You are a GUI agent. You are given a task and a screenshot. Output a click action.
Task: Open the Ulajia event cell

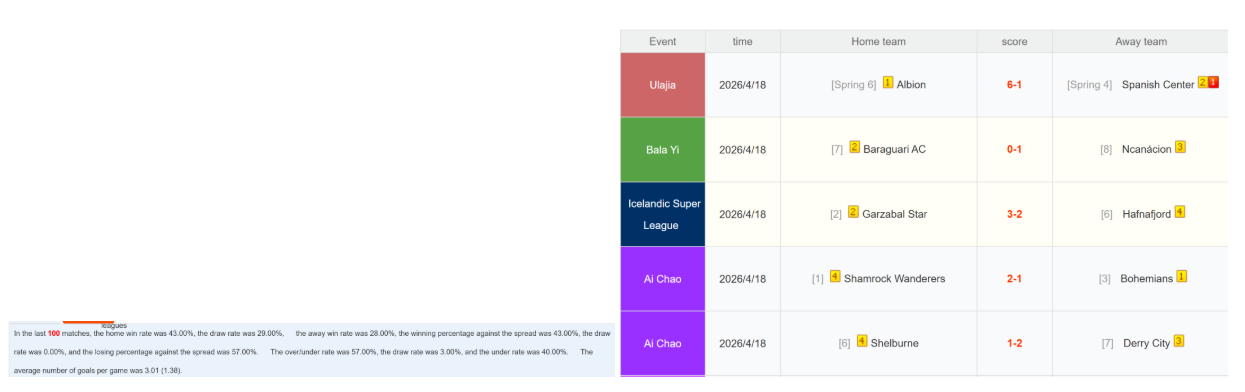(663, 85)
